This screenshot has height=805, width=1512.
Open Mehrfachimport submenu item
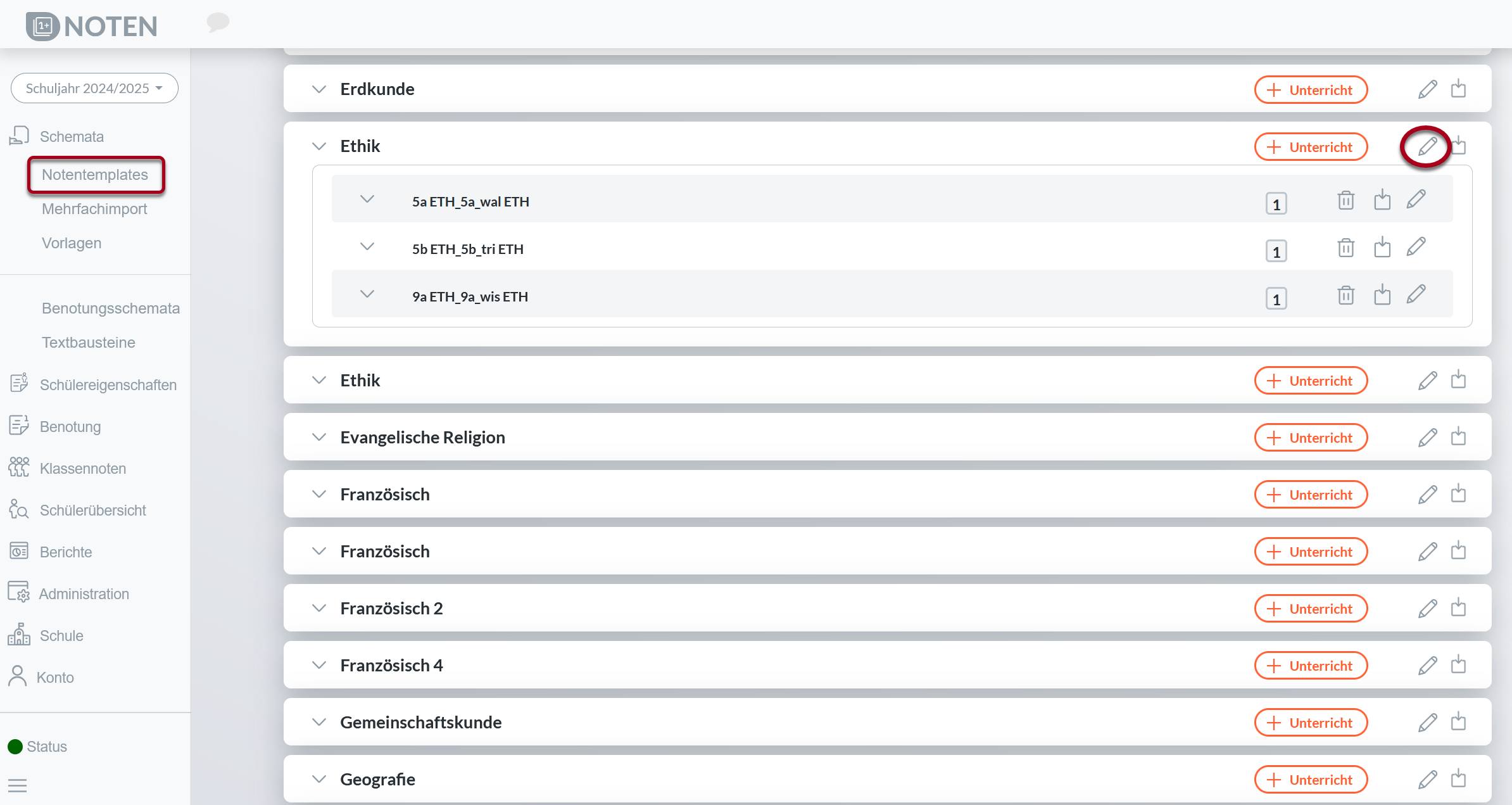coord(94,209)
